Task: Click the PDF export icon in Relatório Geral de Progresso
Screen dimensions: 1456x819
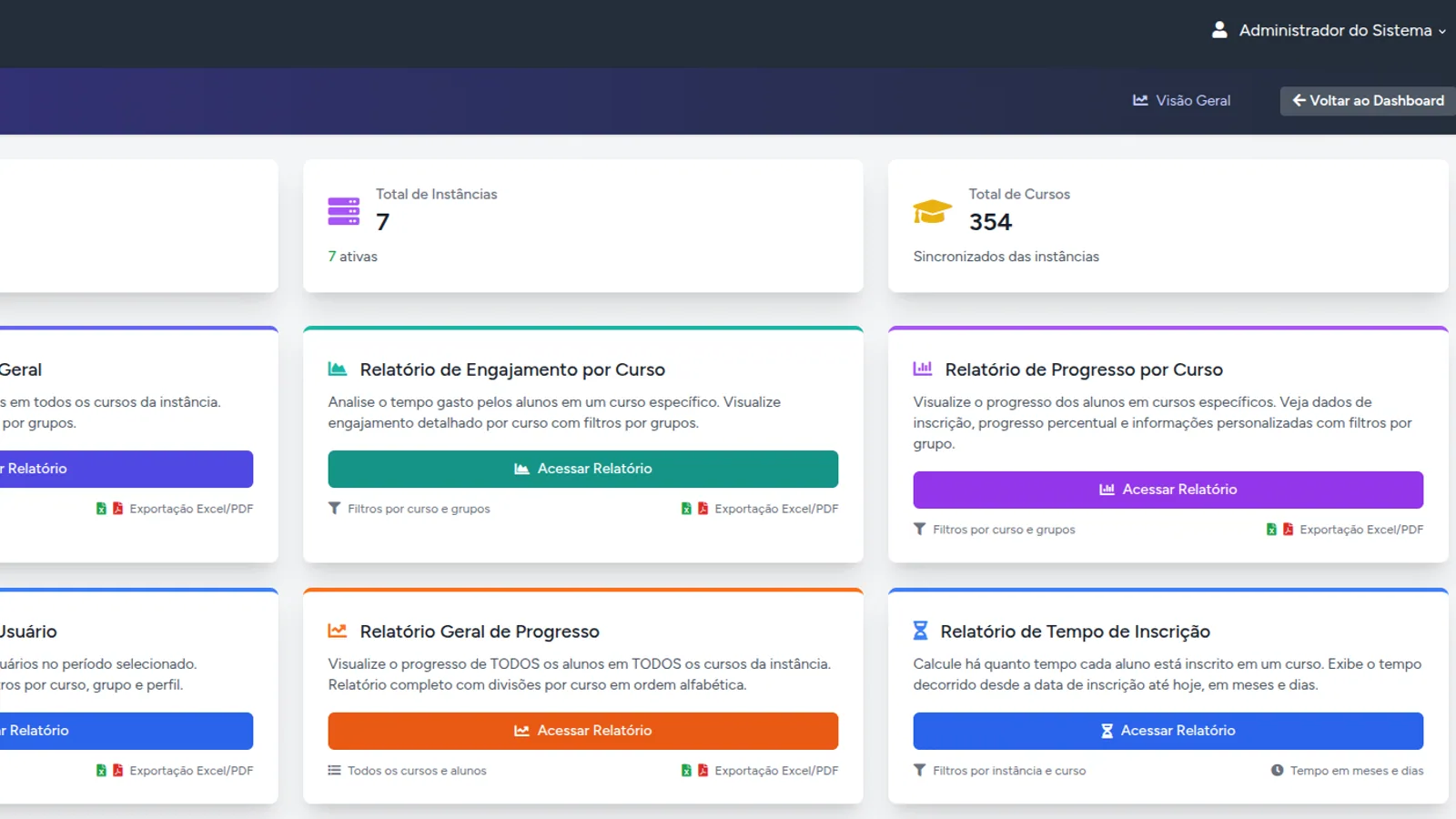Action: click(703, 771)
